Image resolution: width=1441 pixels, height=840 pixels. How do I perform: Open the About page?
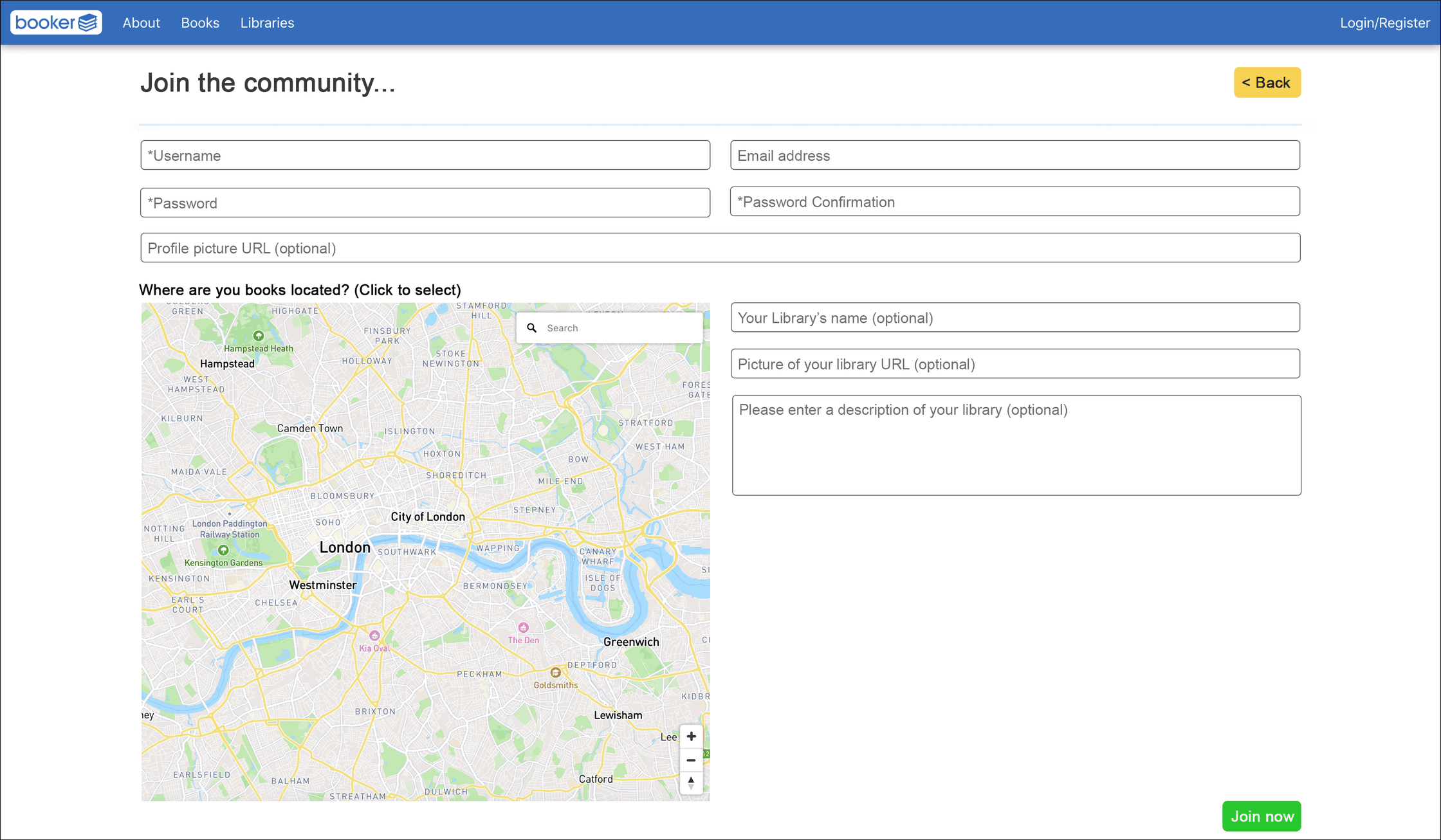141,23
